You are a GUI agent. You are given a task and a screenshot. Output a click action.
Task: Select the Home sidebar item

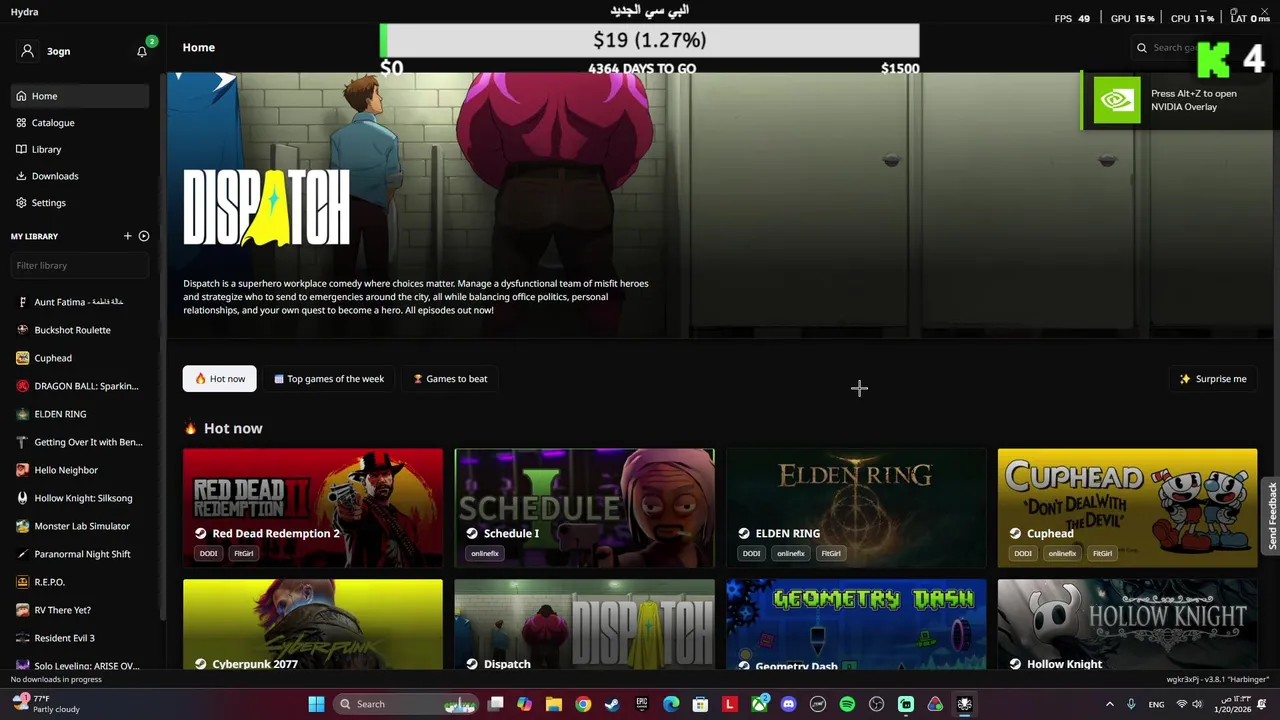point(80,96)
